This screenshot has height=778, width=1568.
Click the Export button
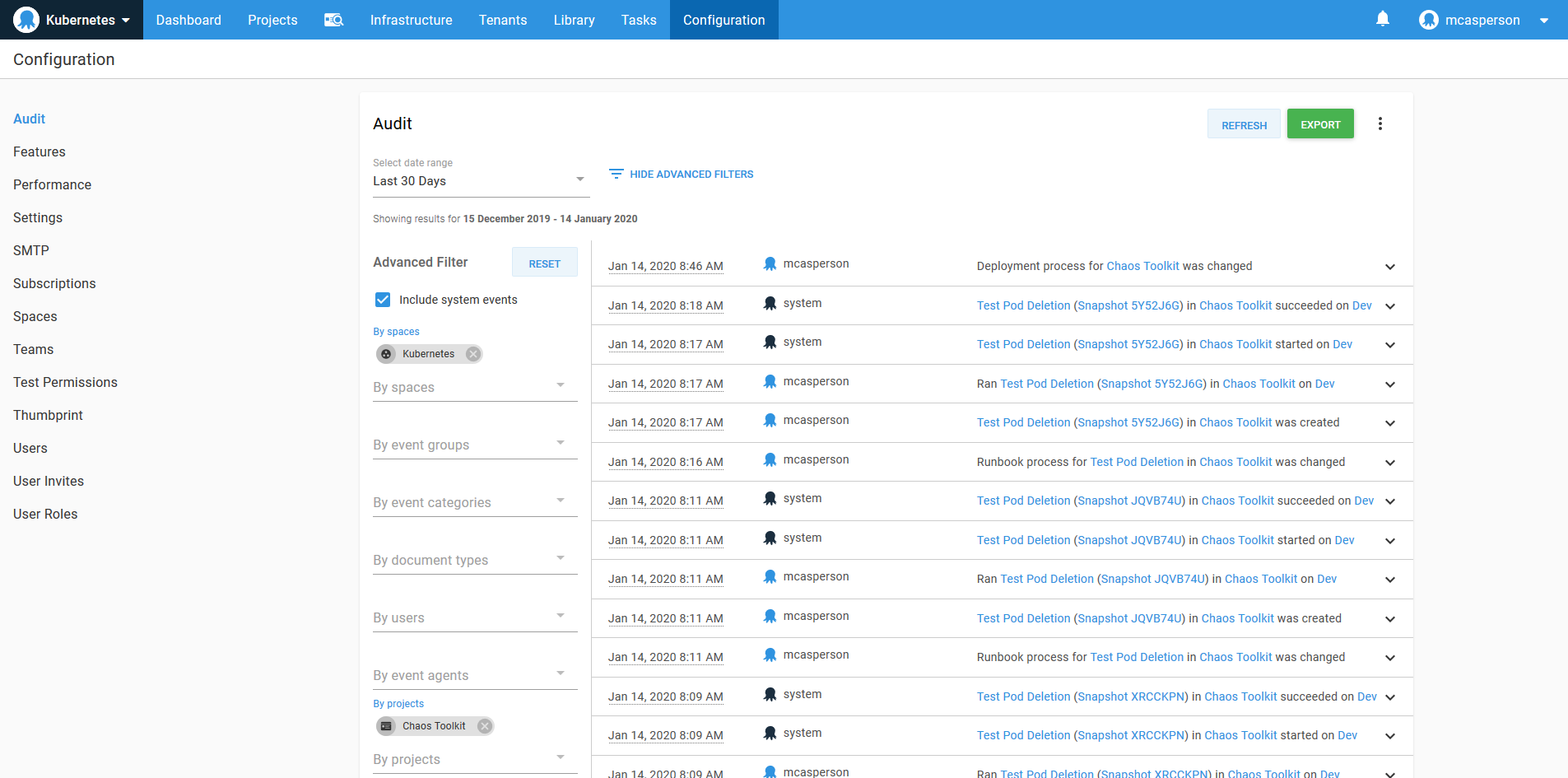[1320, 123]
